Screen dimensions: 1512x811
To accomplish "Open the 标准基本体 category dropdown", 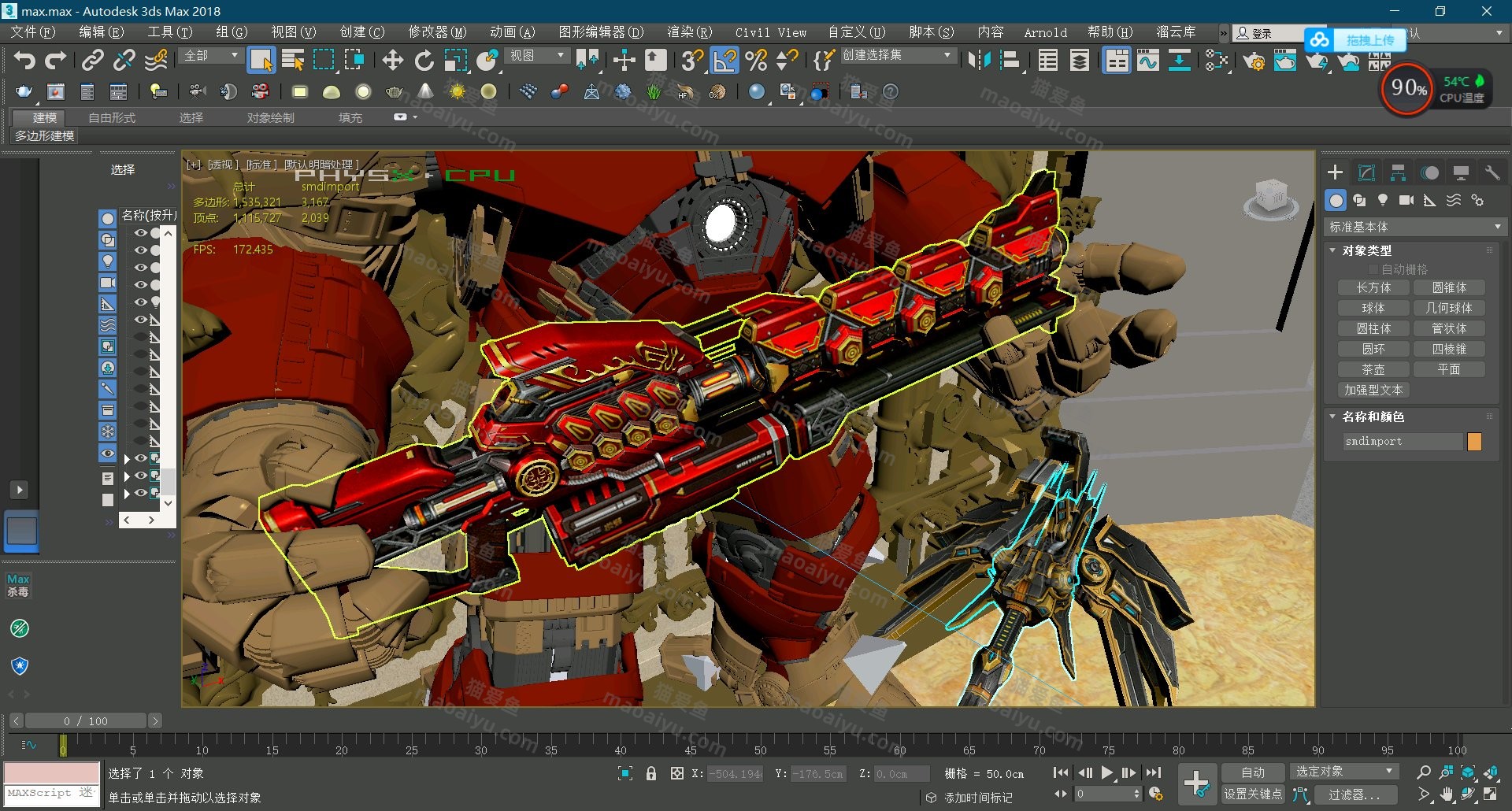I will (1414, 227).
